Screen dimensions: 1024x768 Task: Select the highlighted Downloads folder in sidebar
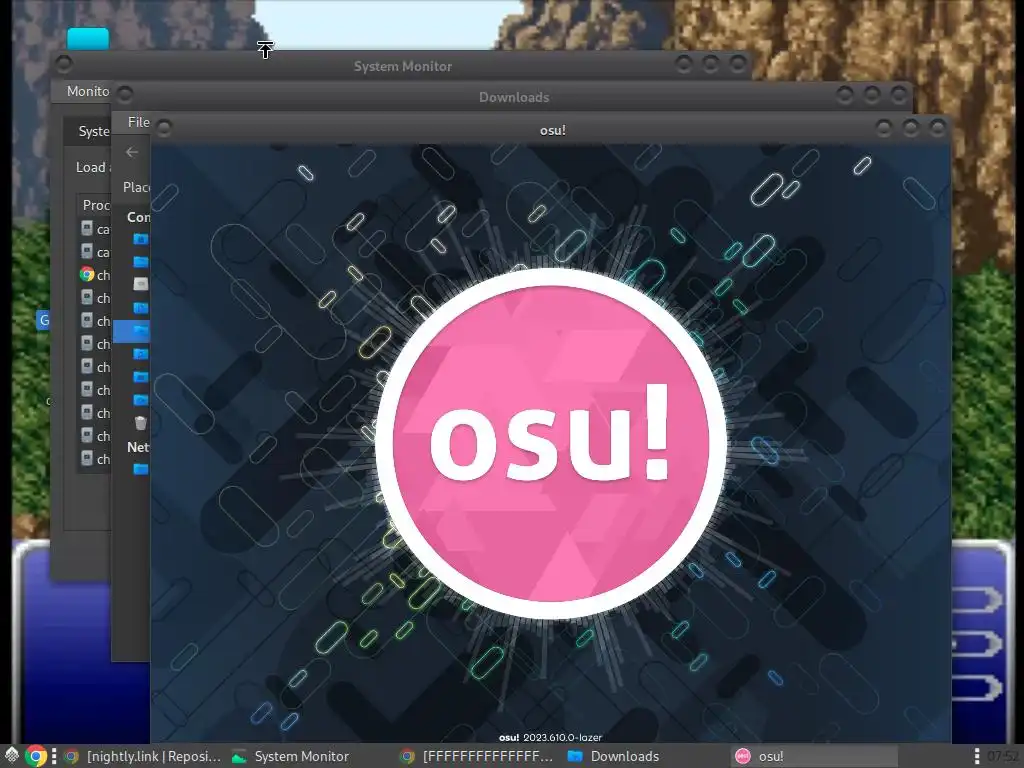(x=132, y=331)
